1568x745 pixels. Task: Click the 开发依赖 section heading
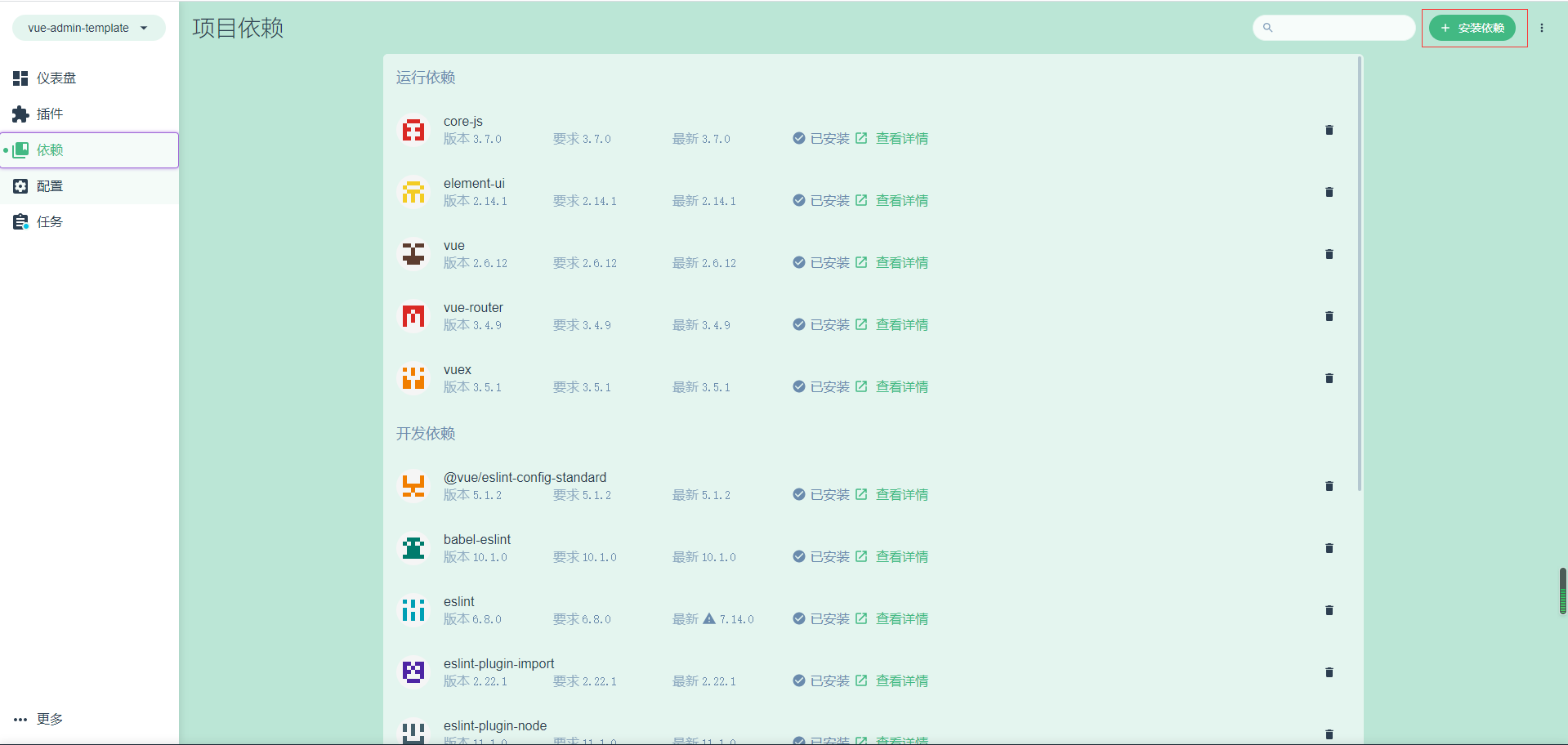[x=426, y=434]
